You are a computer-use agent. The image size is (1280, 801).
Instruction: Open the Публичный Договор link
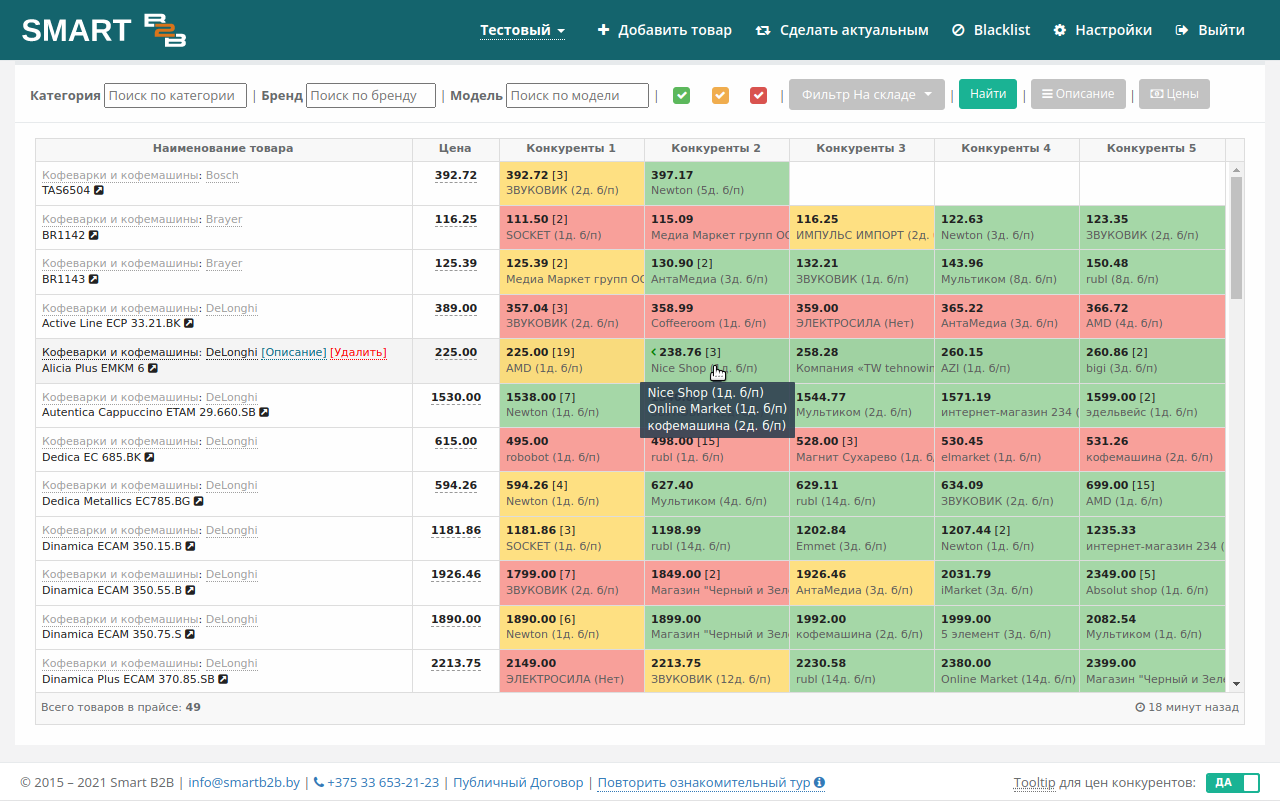[x=518, y=783]
